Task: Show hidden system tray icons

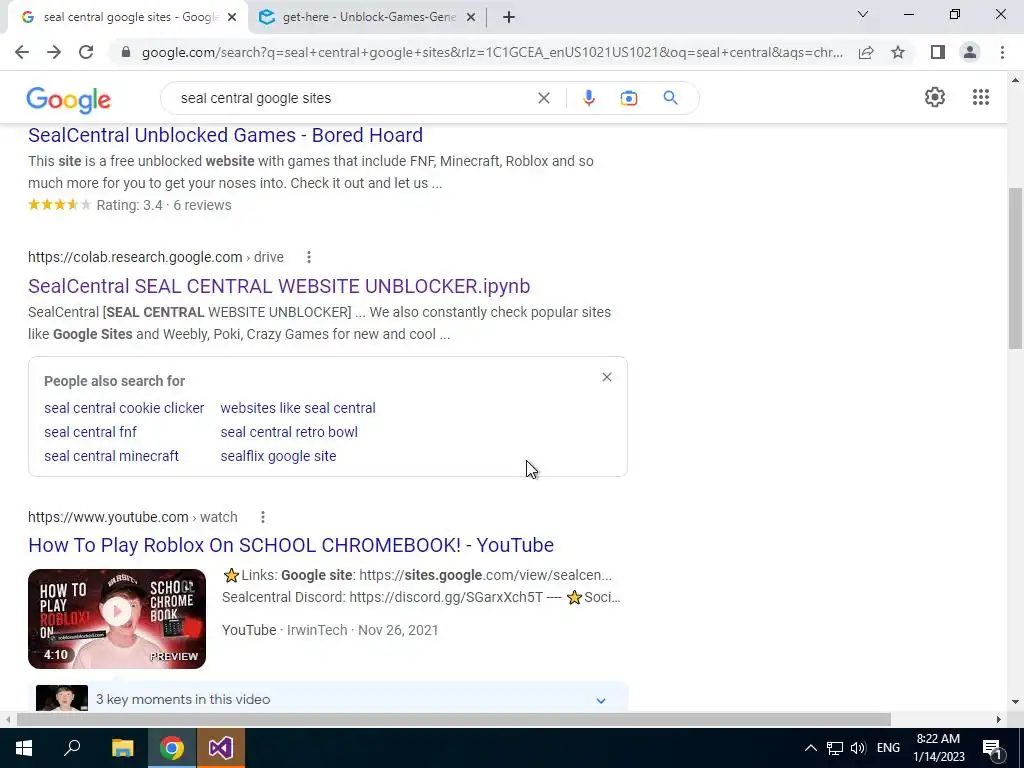Action: coord(810,748)
